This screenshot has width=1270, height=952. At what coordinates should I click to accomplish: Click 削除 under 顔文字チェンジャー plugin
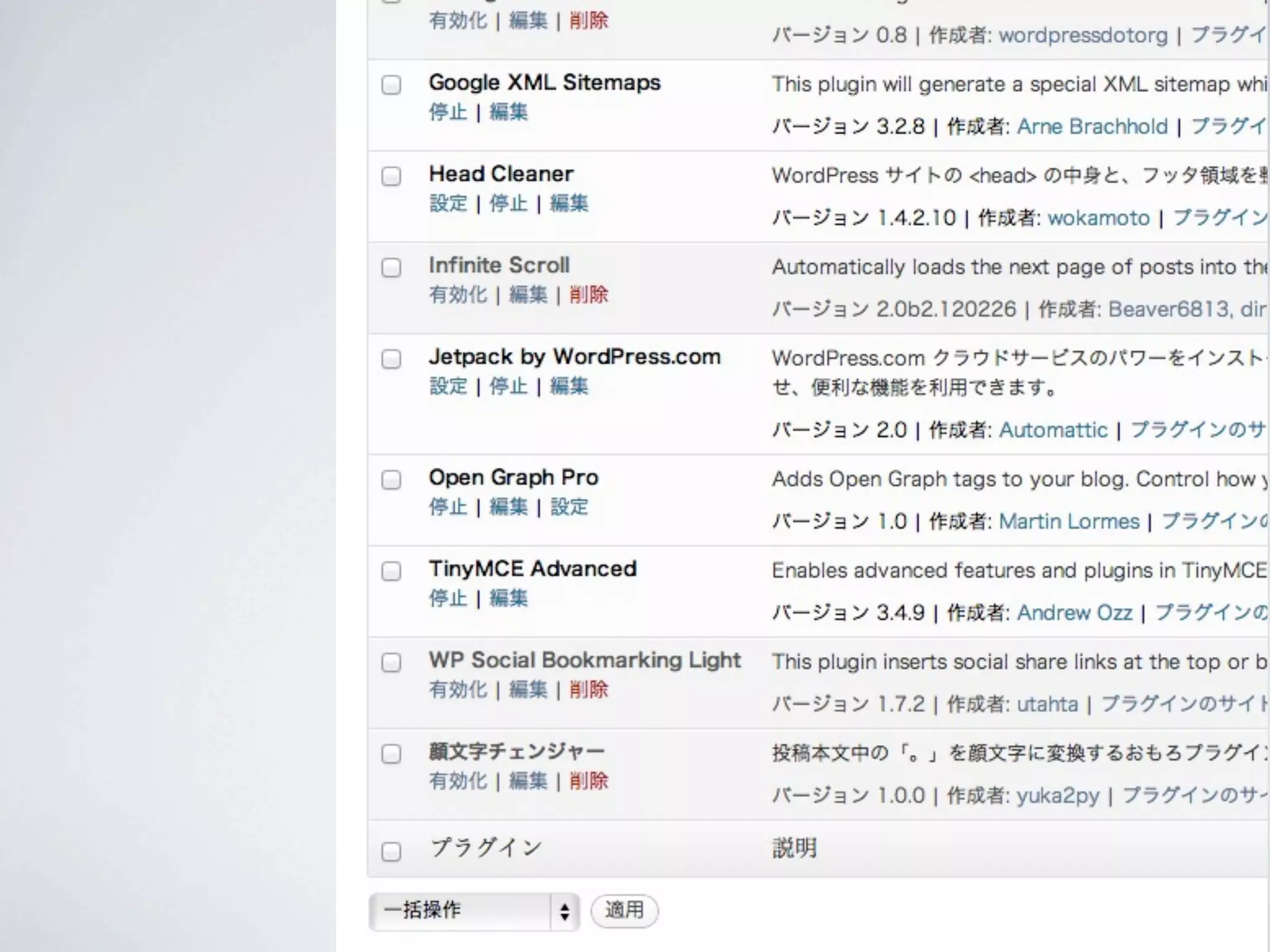tap(588, 780)
